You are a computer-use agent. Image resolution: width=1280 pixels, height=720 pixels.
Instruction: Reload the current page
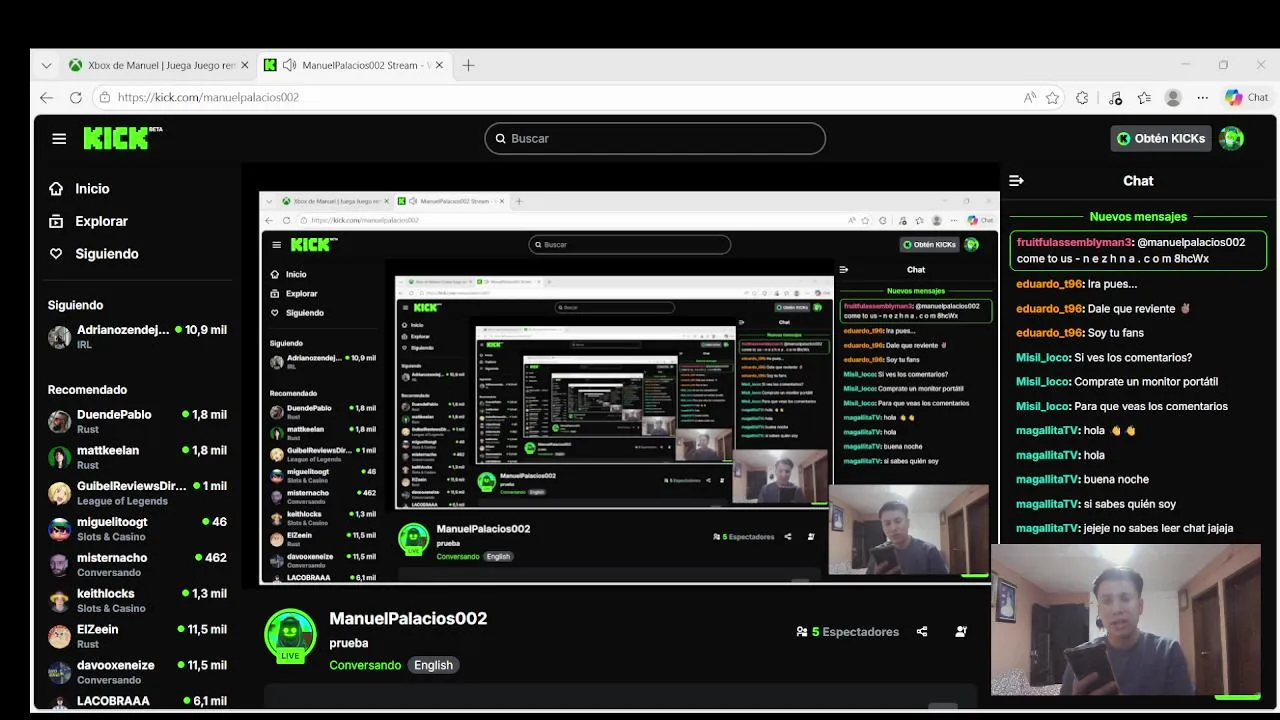pos(75,97)
